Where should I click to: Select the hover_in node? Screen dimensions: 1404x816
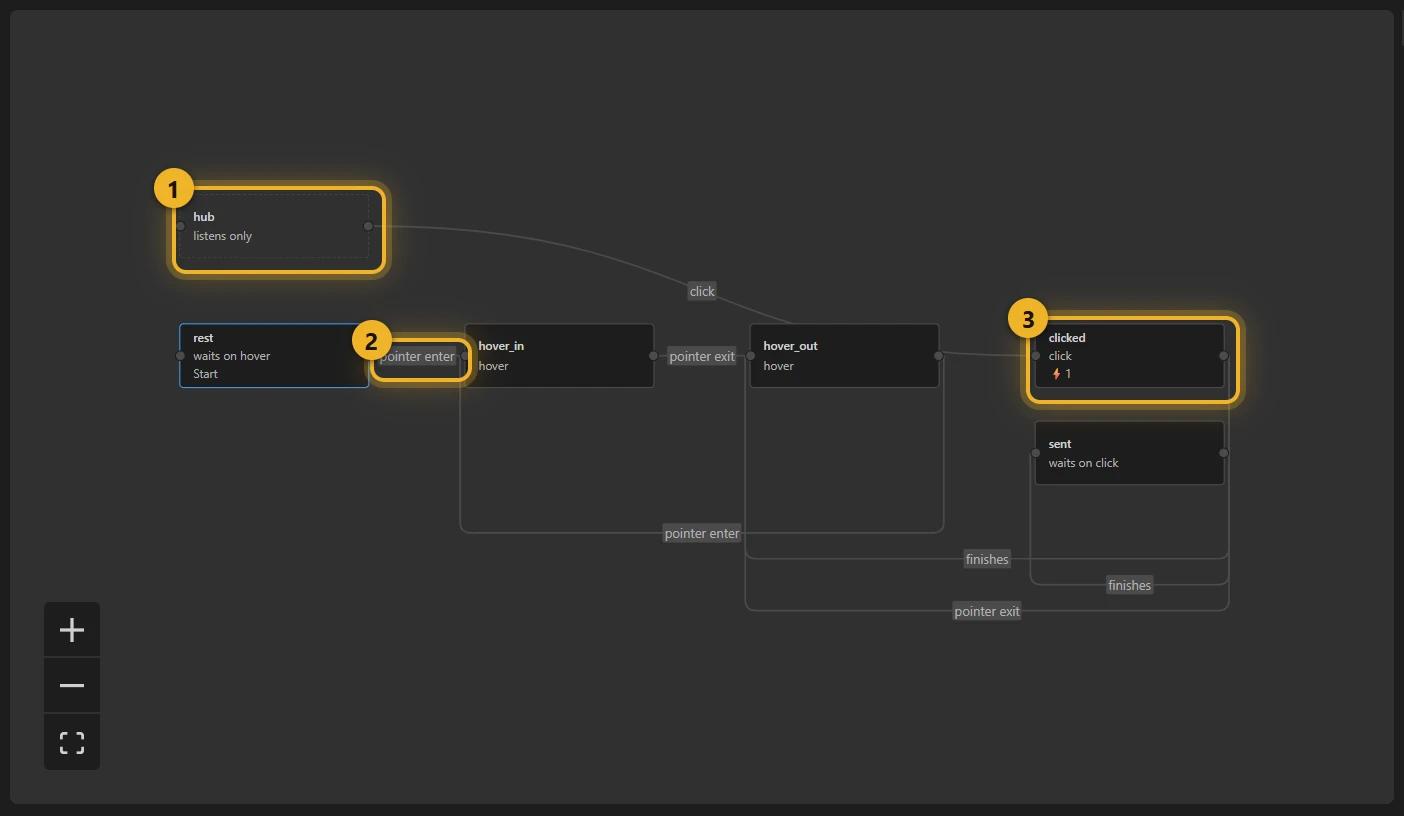(x=559, y=355)
